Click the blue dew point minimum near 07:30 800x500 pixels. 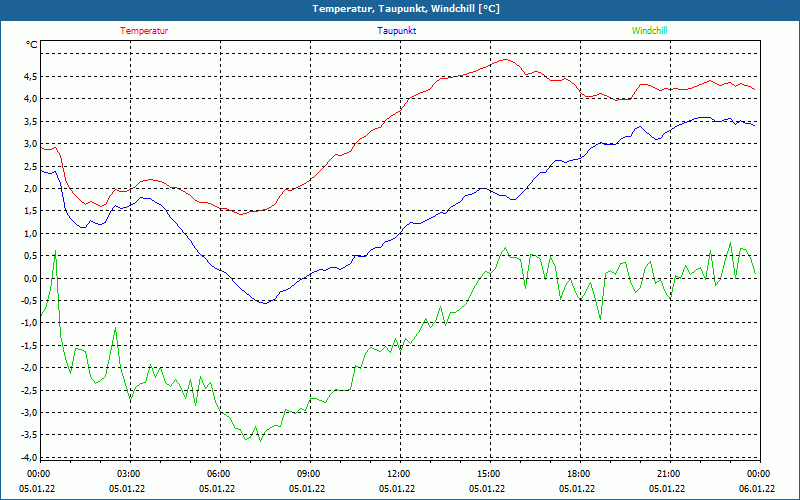coord(265,303)
